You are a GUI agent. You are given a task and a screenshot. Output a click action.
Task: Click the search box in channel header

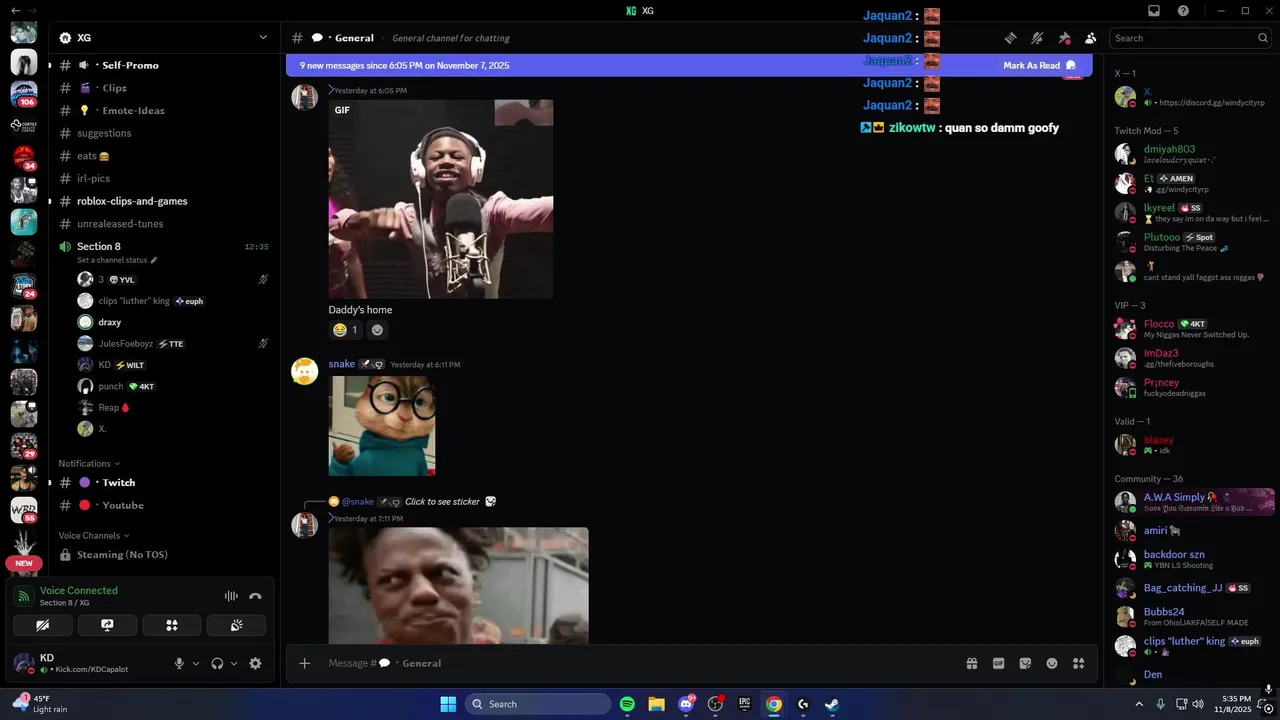point(1191,38)
